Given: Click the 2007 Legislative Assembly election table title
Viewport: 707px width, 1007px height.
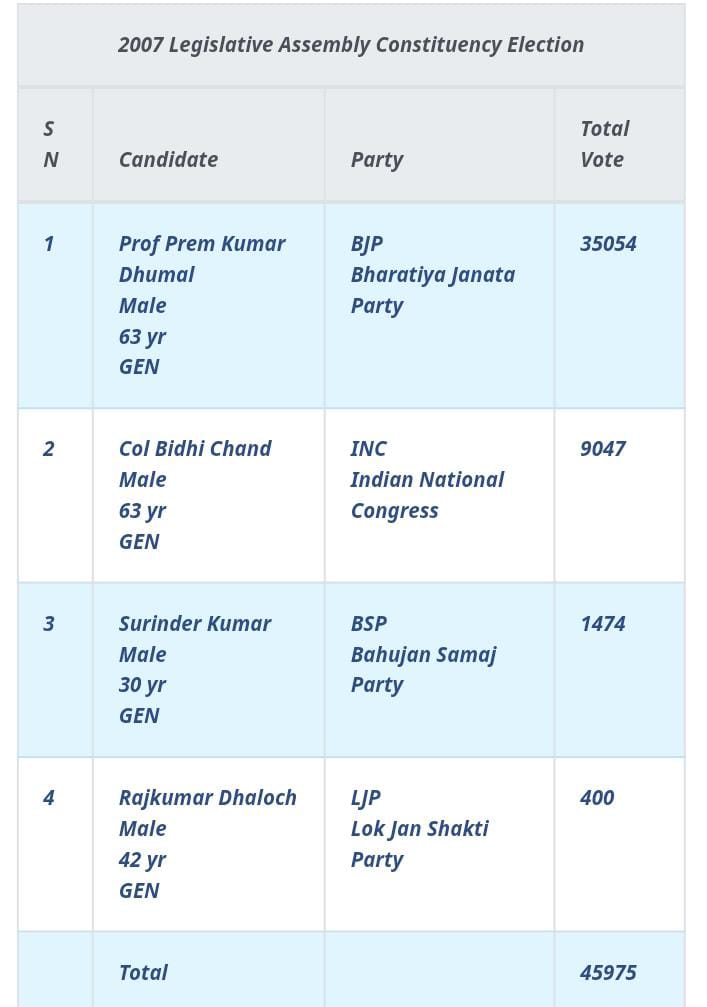Looking at the screenshot, I should pyautogui.click(x=351, y=45).
